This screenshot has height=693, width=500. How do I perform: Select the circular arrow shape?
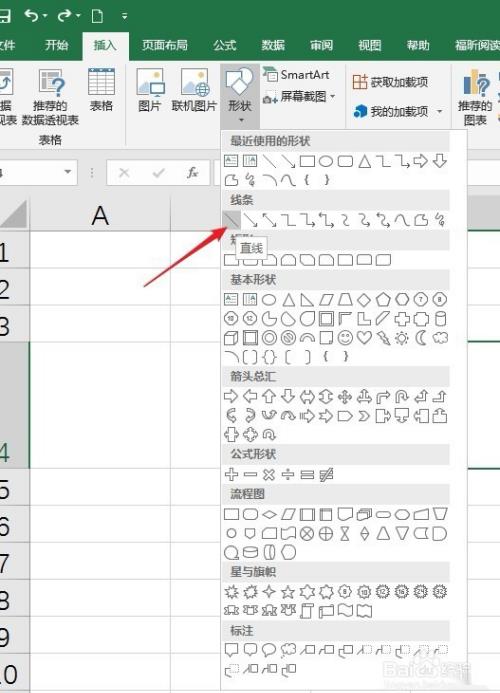point(269,435)
